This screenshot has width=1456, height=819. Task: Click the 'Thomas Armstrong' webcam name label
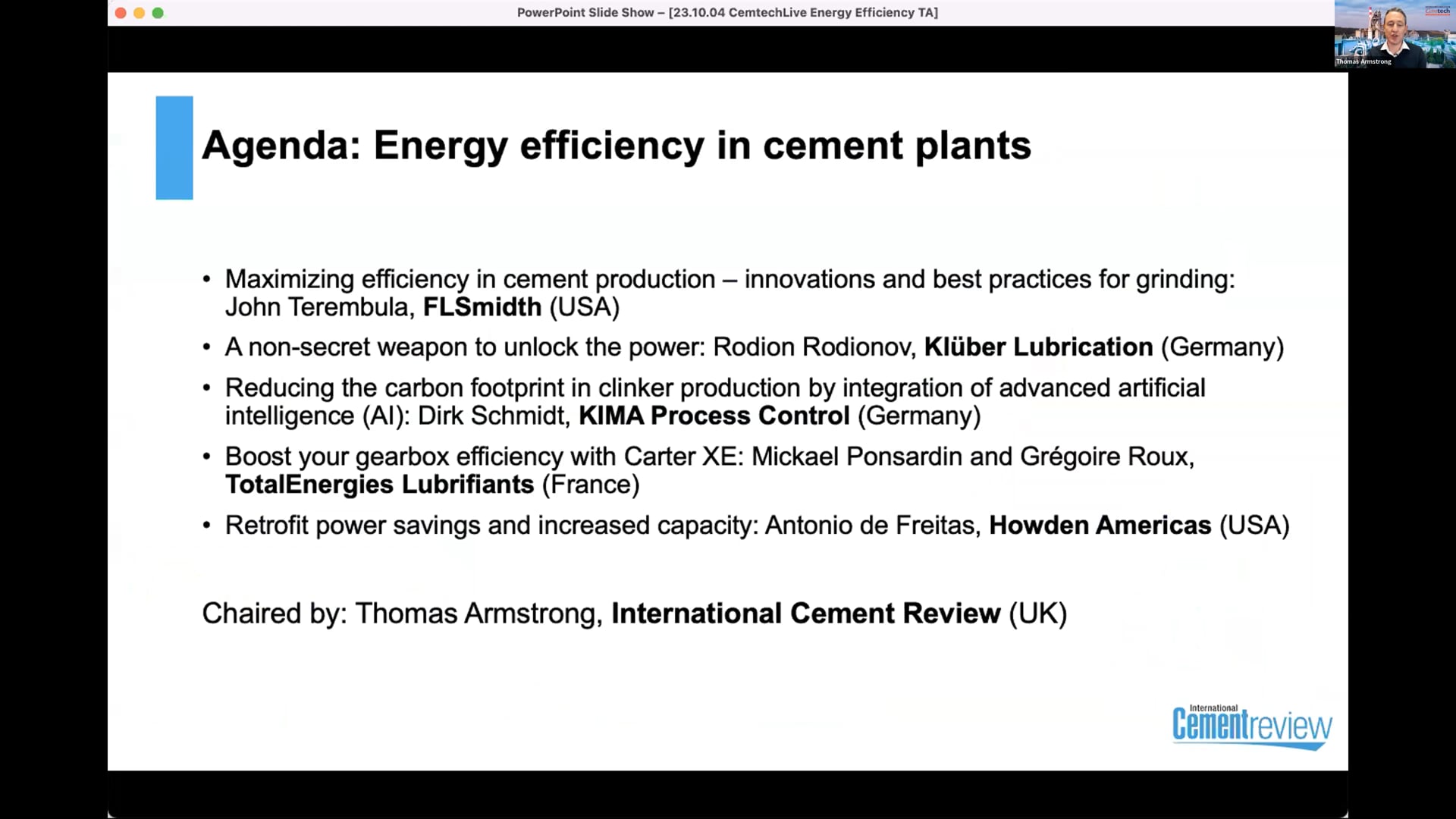(x=1363, y=61)
